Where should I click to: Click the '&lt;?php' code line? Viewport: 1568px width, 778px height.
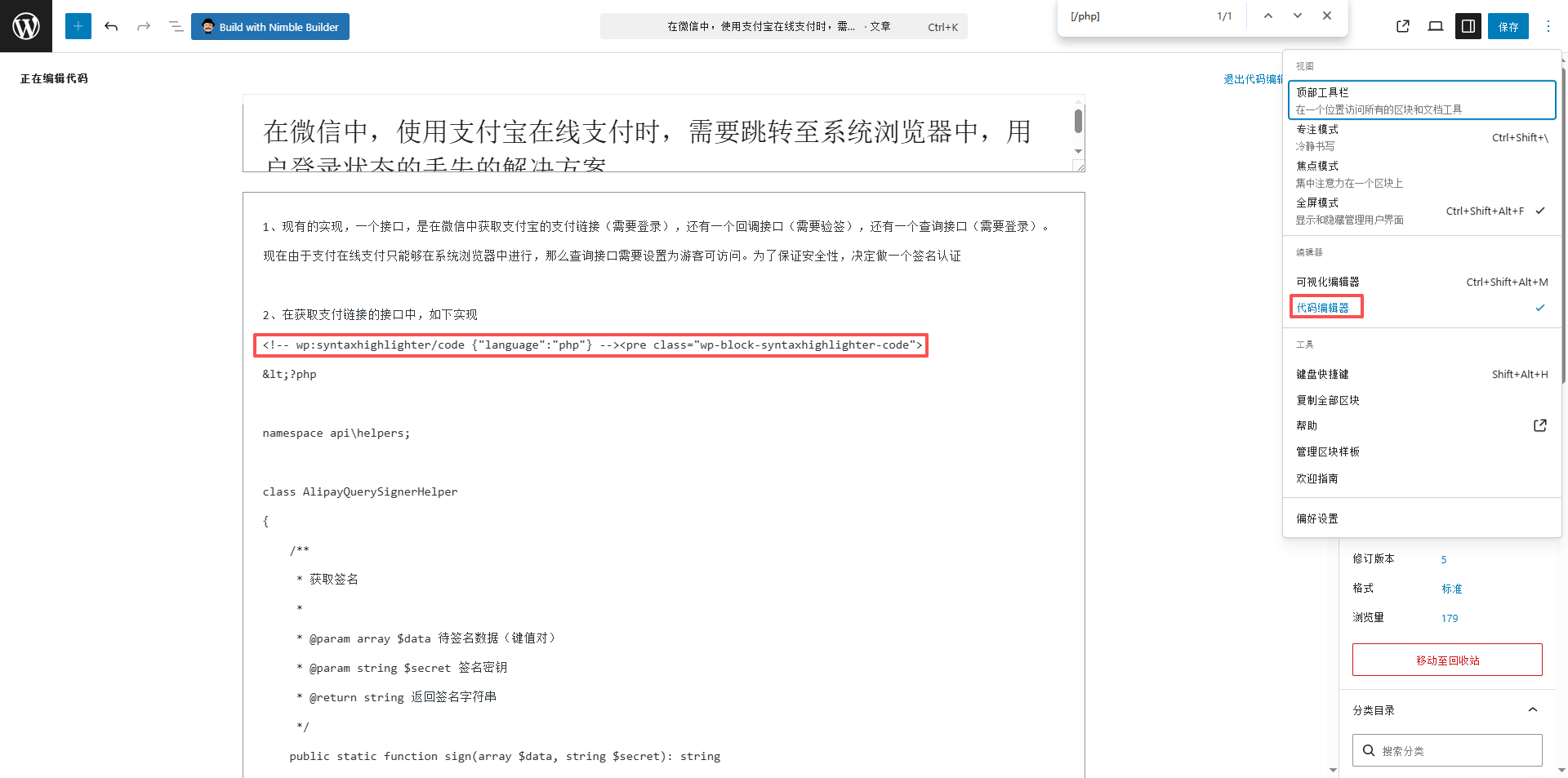pos(289,375)
